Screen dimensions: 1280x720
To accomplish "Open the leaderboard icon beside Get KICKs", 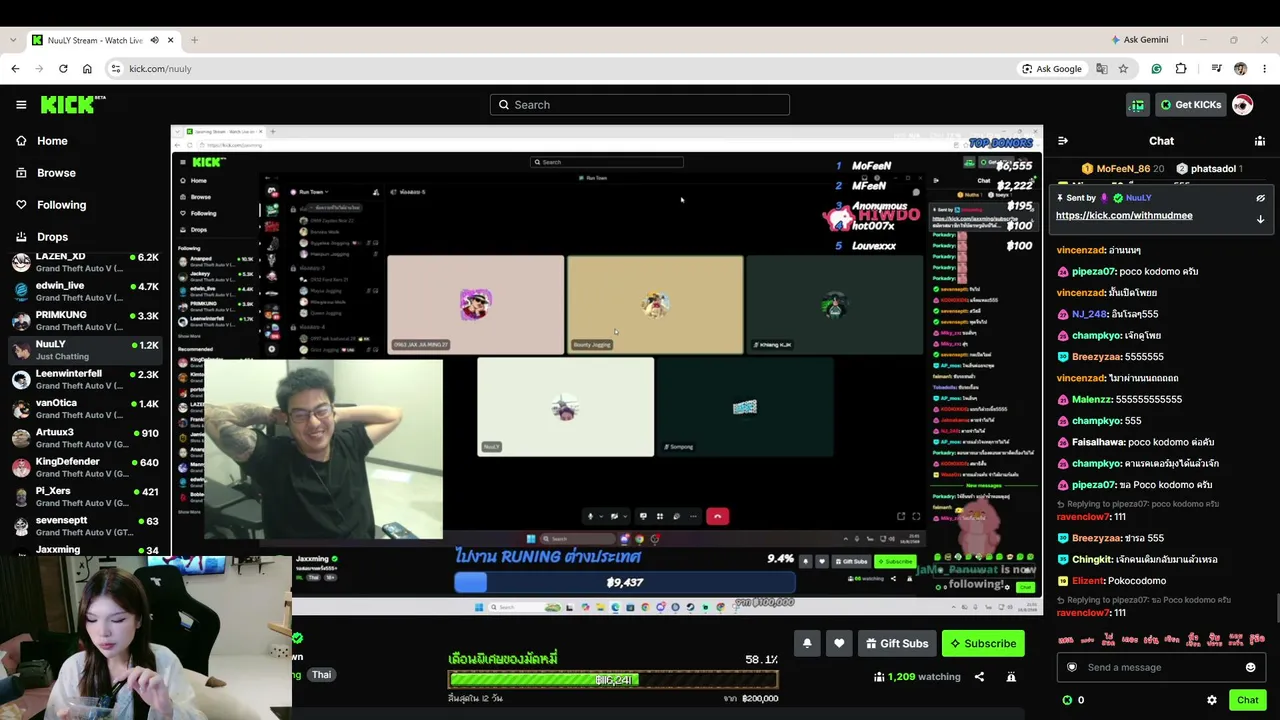I will coord(1138,105).
